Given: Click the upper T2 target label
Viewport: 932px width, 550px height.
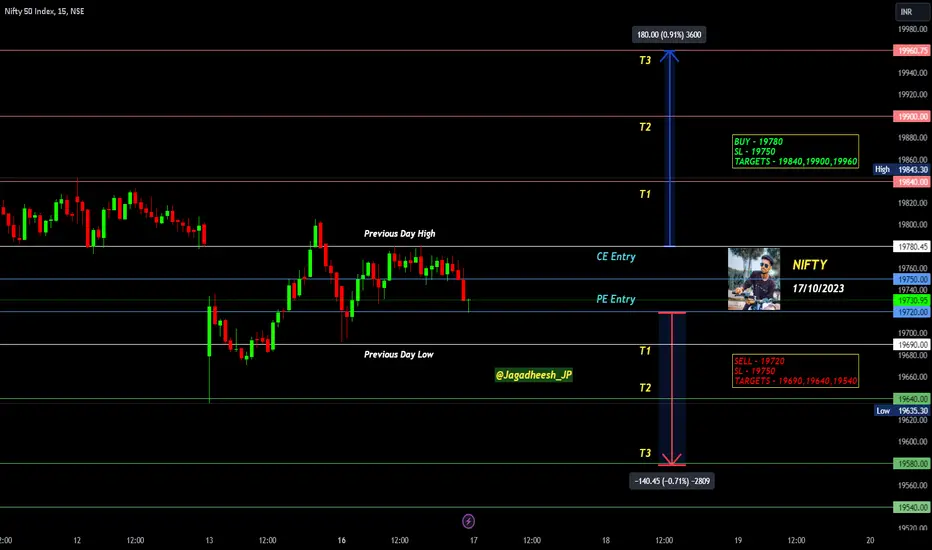Looking at the screenshot, I should coord(645,127).
